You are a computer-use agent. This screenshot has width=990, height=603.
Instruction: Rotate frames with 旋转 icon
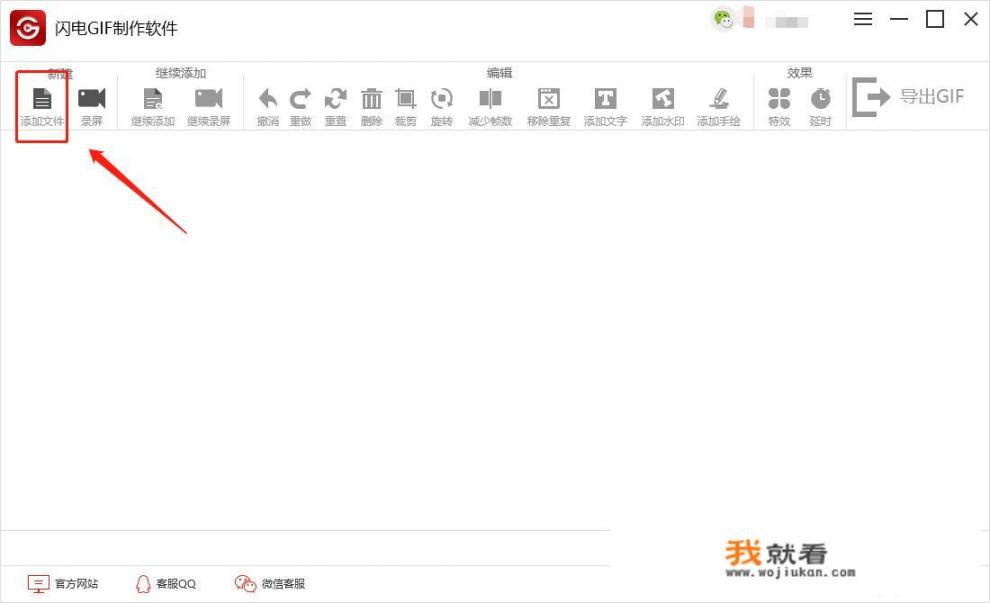pos(441,99)
